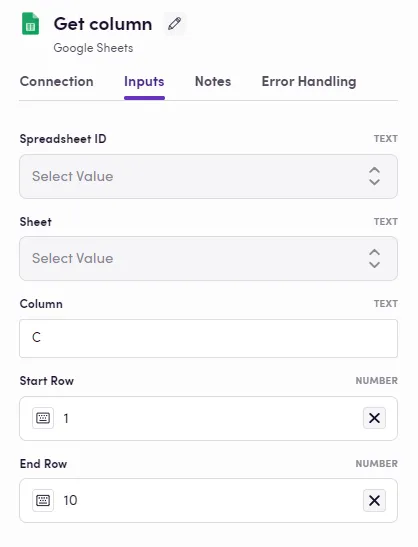
Task: Click the Column text input field
Action: click(x=208, y=338)
